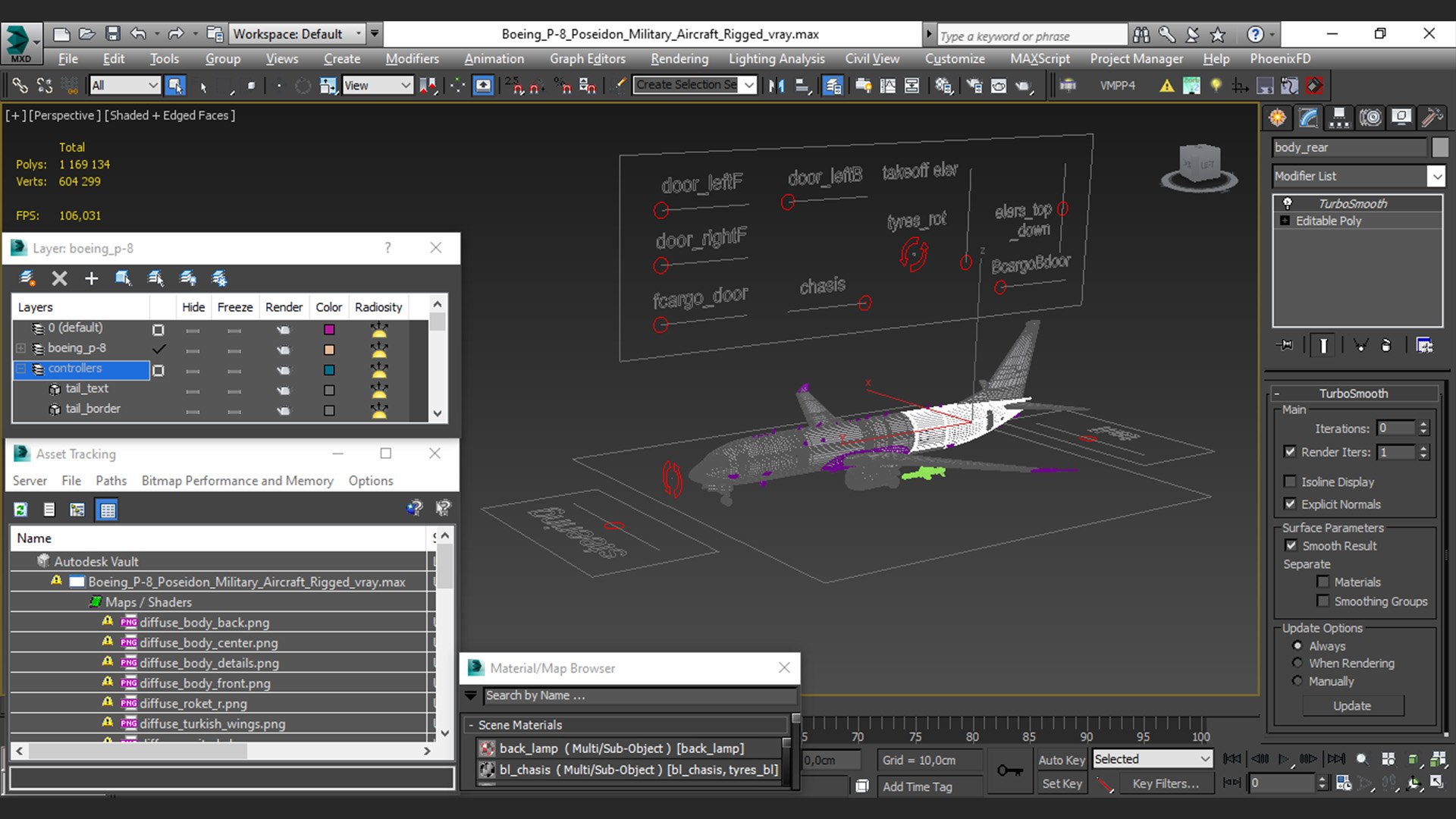Open the MAXScript menu

tap(1040, 58)
